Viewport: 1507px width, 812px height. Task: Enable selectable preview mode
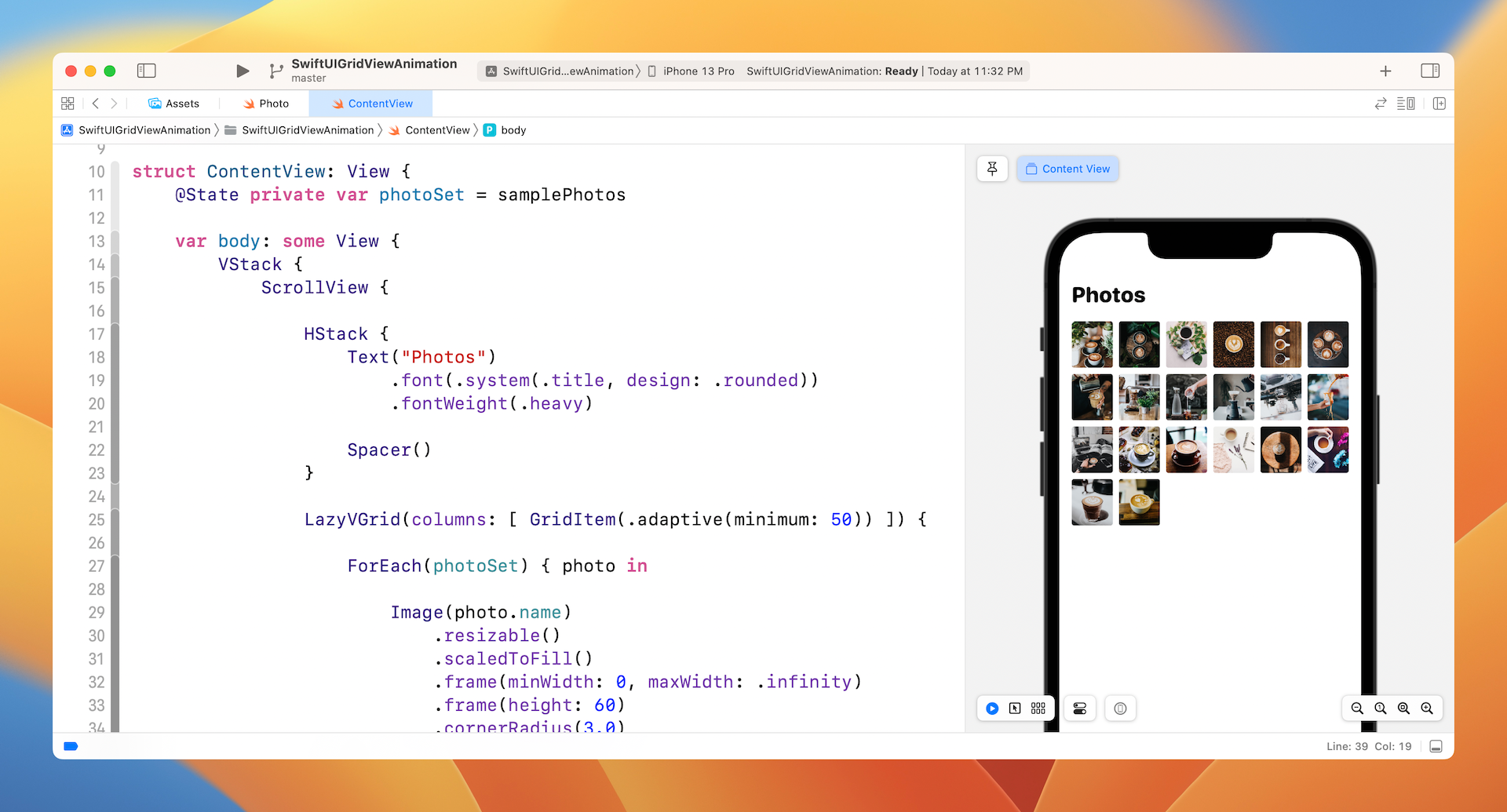(1015, 708)
